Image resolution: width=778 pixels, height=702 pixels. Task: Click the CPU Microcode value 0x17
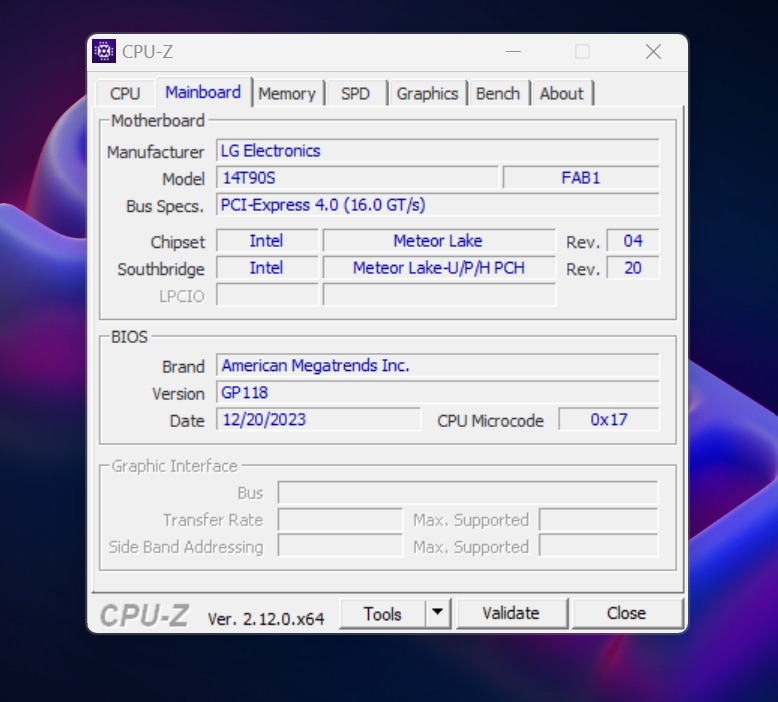point(609,420)
